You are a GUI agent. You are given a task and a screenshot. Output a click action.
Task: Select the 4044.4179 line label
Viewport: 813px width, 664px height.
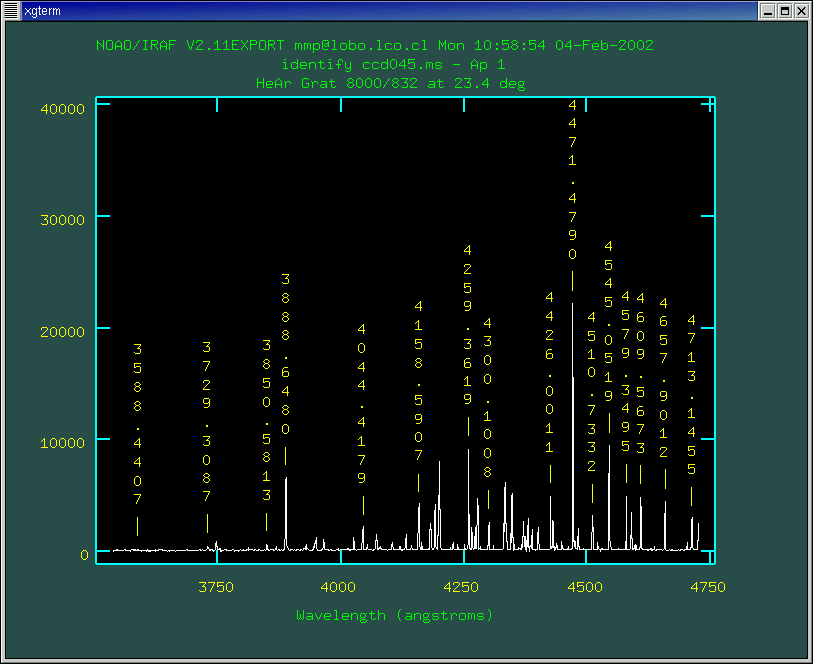tap(361, 403)
